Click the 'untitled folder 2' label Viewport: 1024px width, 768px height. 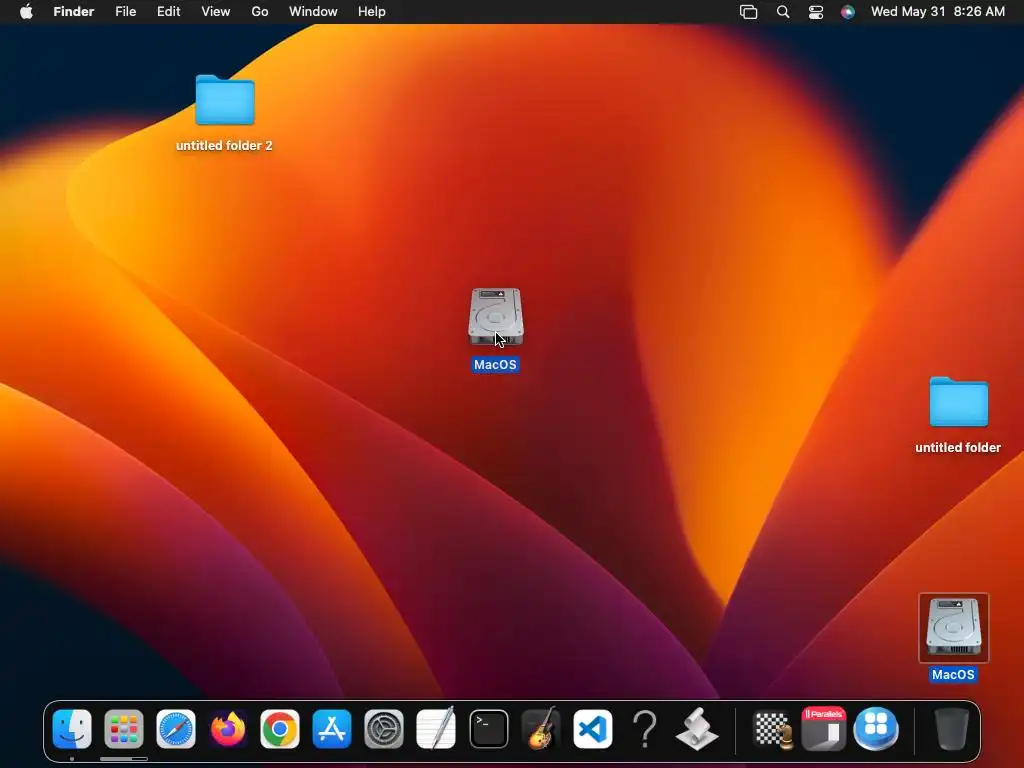click(x=224, y=146)
